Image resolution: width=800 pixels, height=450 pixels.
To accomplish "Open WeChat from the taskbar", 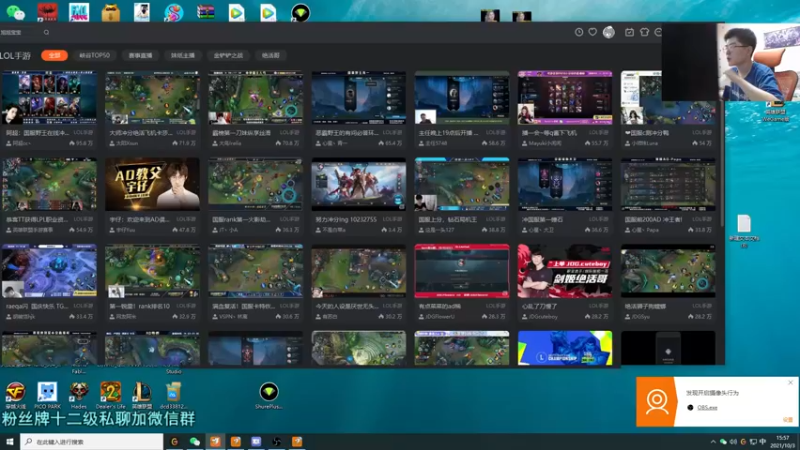I will point(194,441).
